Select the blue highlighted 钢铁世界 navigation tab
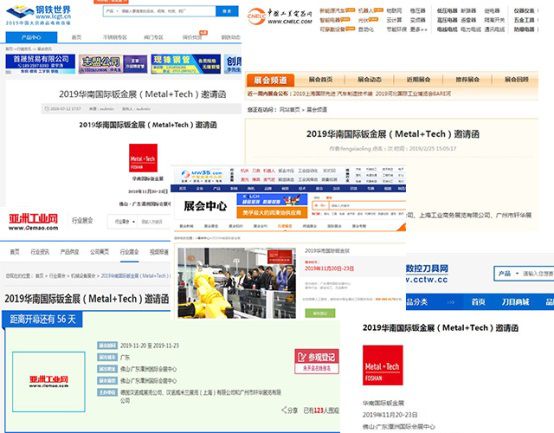Viewport: 554px width, 433px height. (31, 37)
